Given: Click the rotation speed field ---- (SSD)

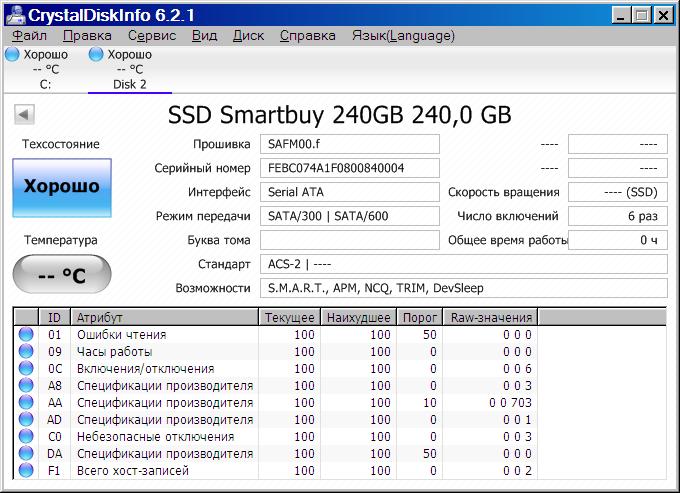Looking at the screenshot, I should tap(618, 192).
